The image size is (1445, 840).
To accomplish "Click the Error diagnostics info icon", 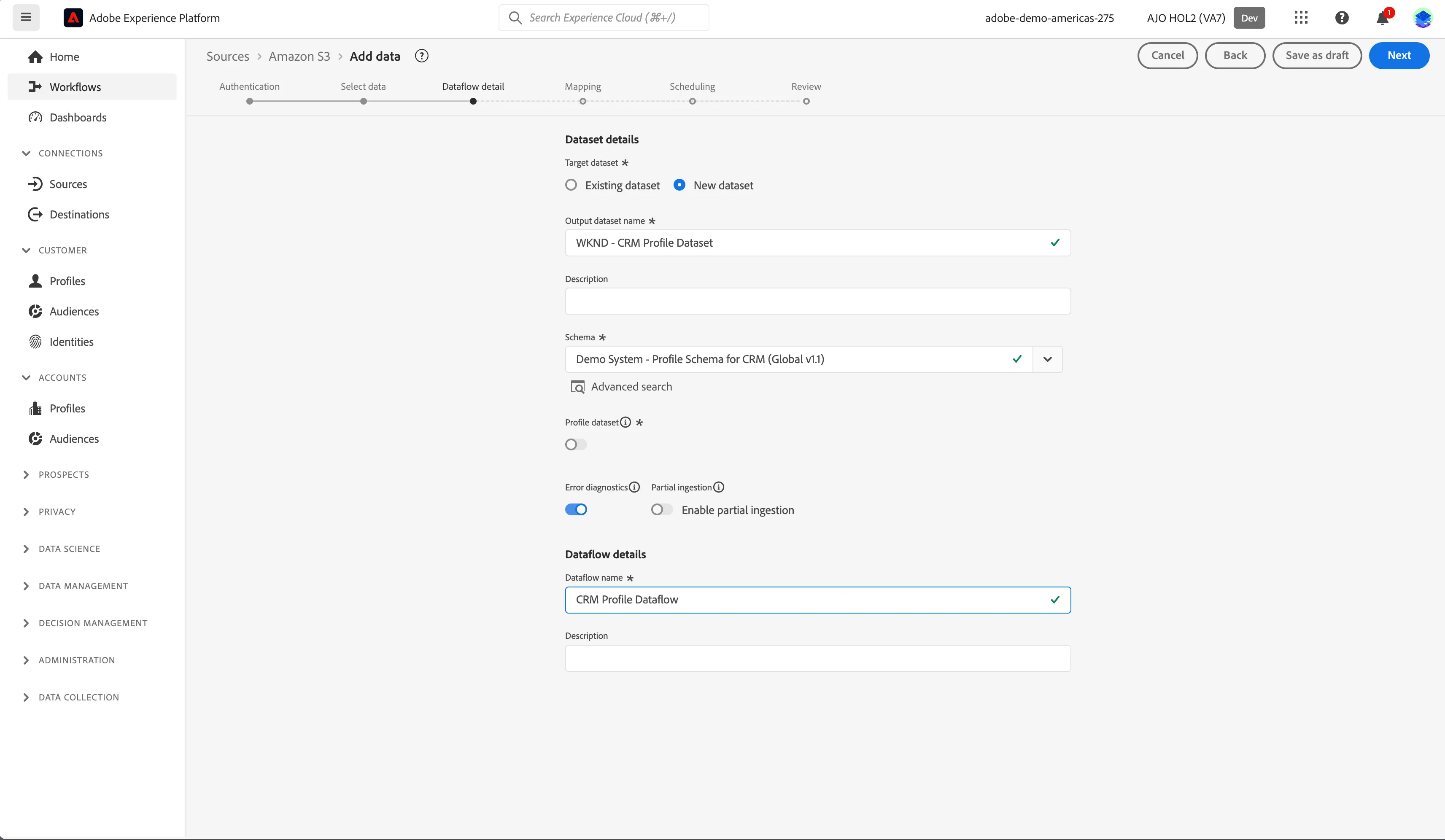I will tap(634, 487).
